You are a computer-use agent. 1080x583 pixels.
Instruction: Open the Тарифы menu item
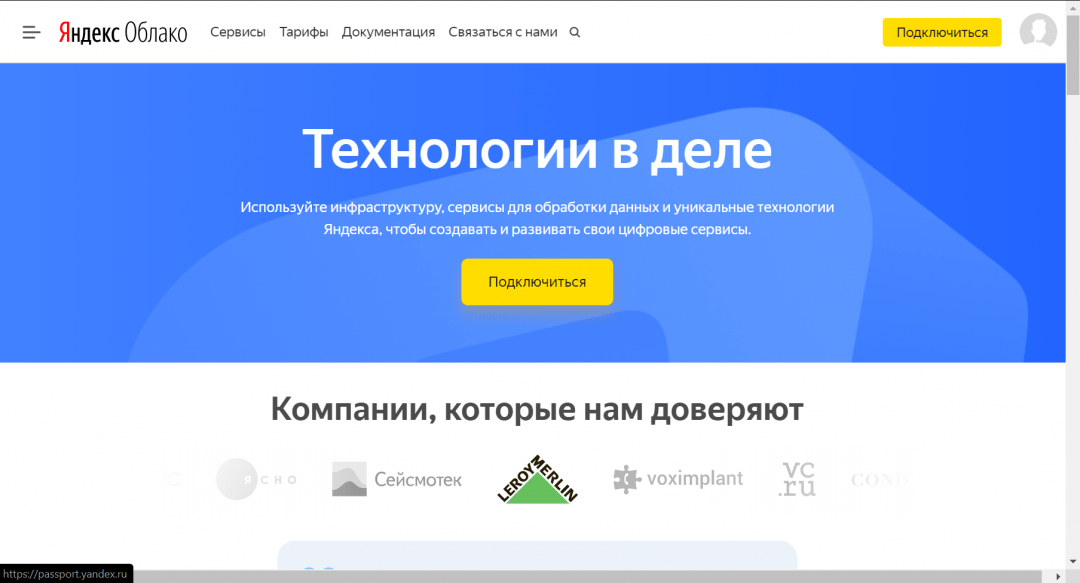pos(304,32)
